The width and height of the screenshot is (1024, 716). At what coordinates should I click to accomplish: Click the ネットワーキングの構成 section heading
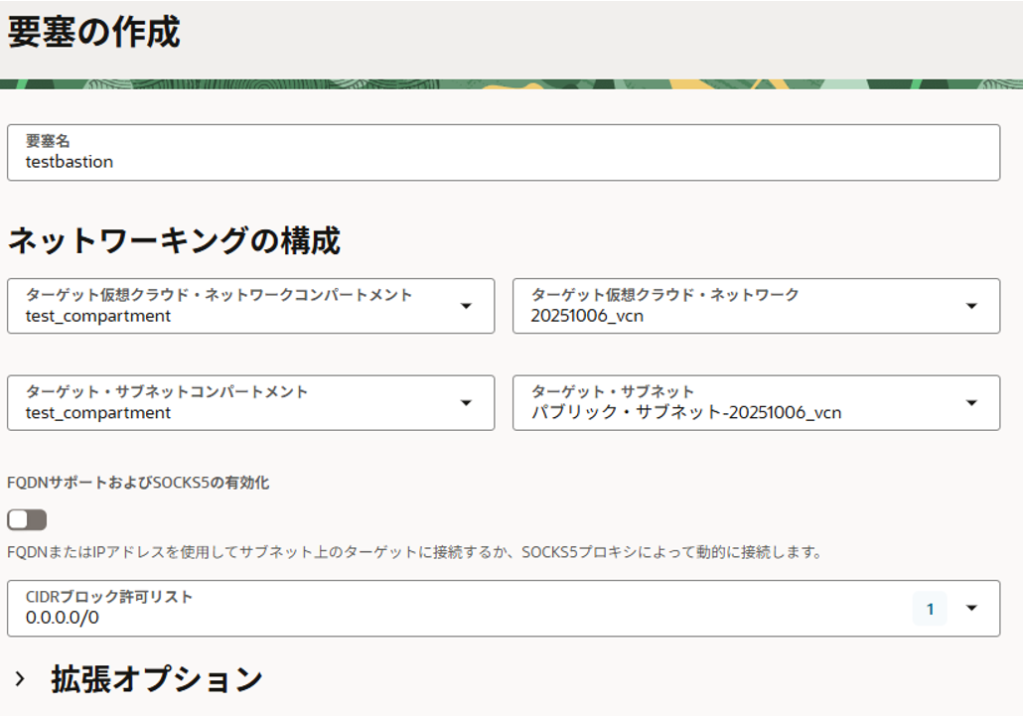pyautogui.click(x=174, y=241)
